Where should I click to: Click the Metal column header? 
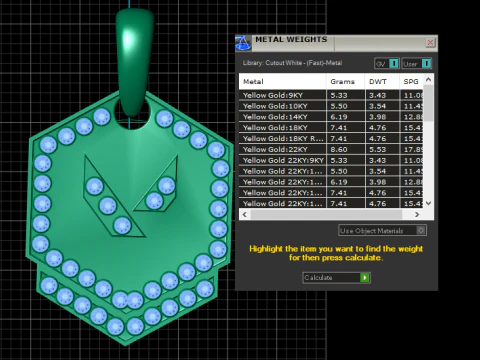click(x=282, y=81)
